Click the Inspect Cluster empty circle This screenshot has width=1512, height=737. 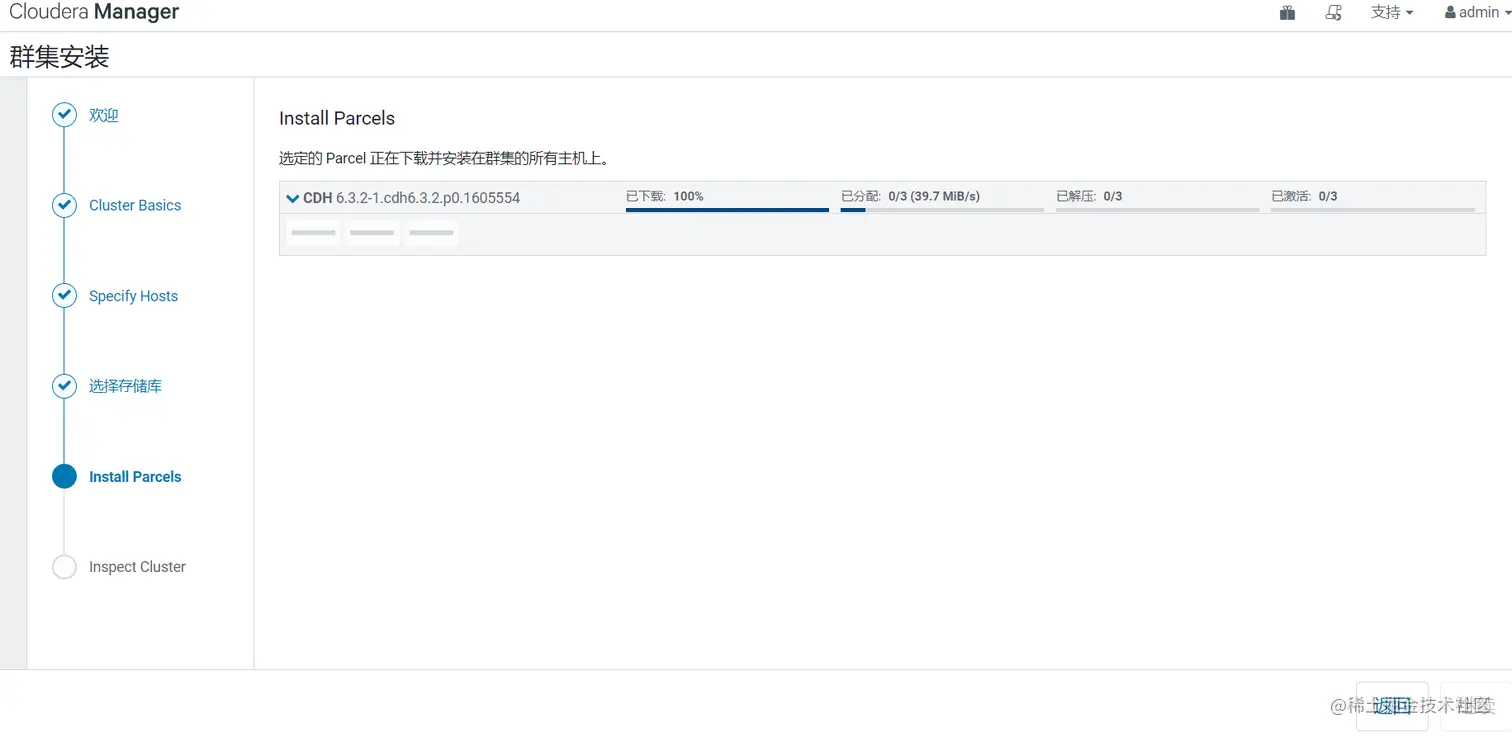64,567
